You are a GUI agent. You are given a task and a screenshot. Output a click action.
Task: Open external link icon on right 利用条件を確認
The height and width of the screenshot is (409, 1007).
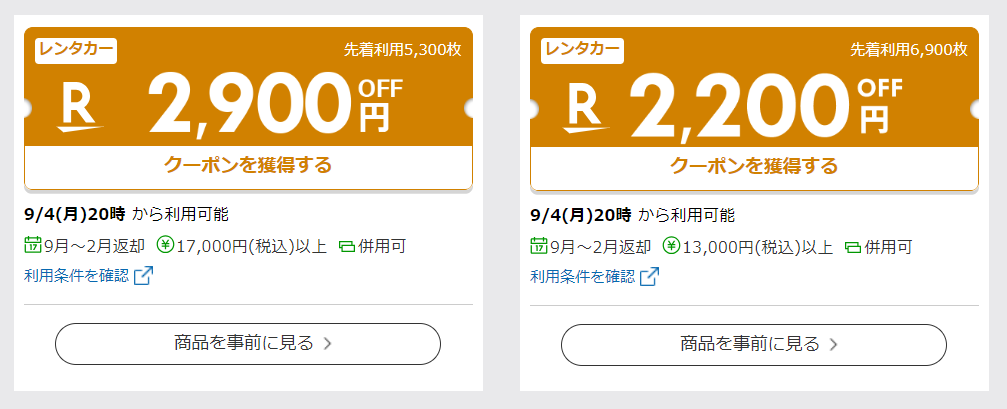tap(649, 277)
